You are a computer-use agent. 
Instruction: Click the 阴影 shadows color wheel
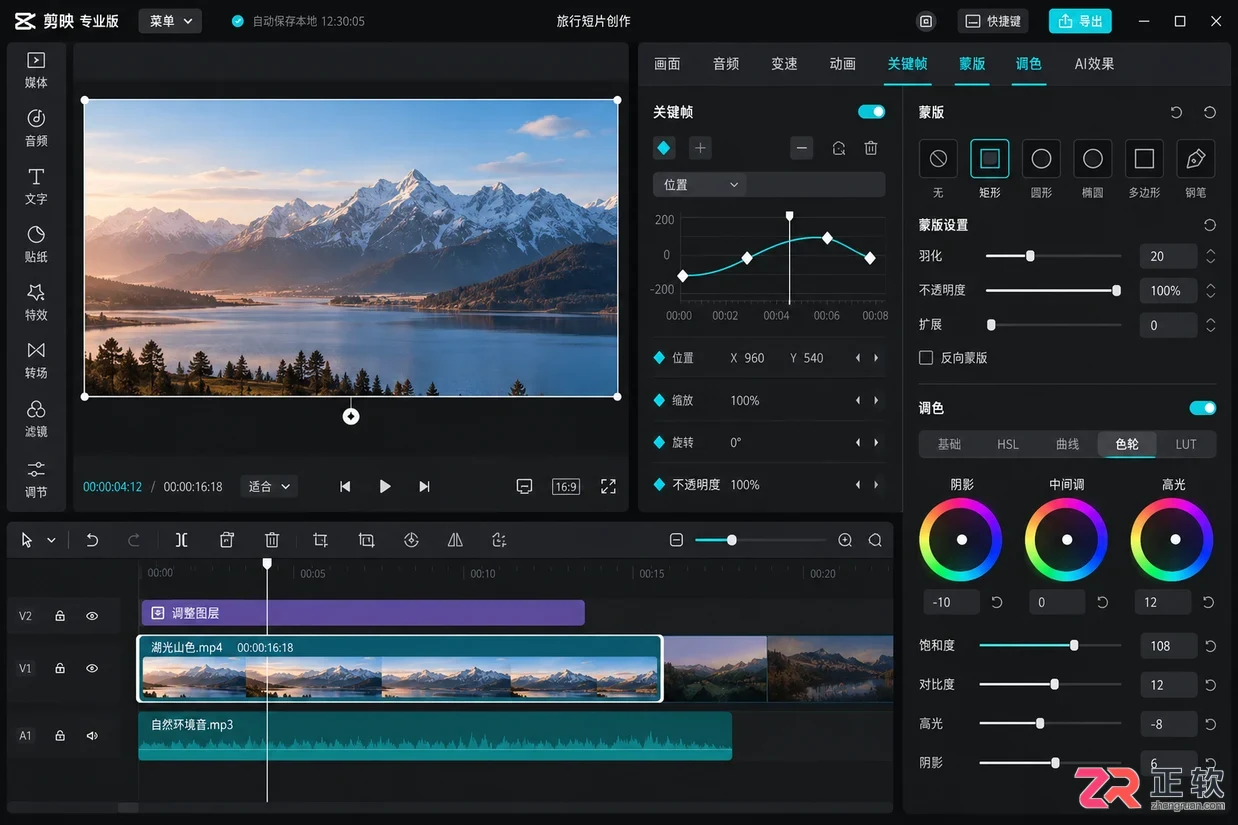click(961, 539)
